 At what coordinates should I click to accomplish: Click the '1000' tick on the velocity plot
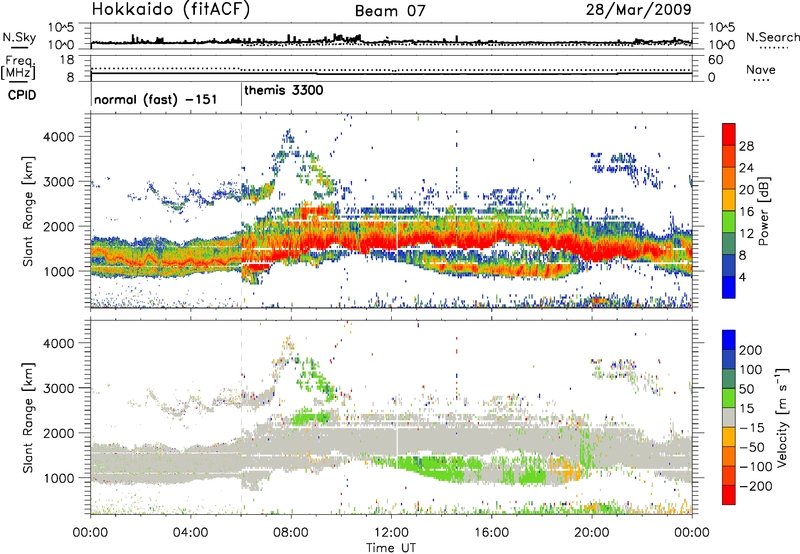coord(58,477)
